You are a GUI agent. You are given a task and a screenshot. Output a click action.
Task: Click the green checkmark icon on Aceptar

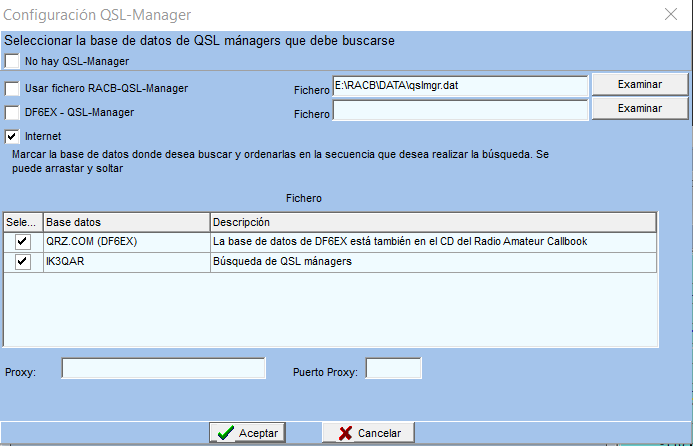coord(226,433)
